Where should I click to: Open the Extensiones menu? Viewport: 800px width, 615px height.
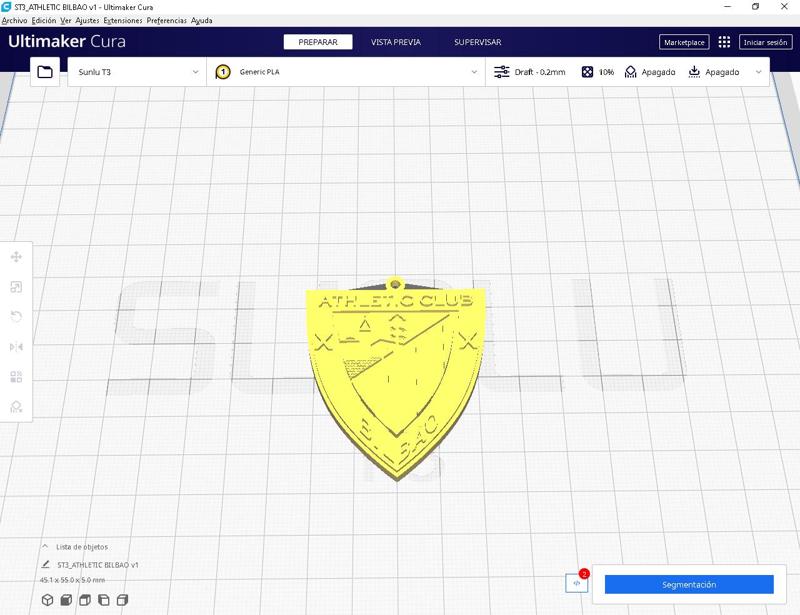tap(123, 20)
